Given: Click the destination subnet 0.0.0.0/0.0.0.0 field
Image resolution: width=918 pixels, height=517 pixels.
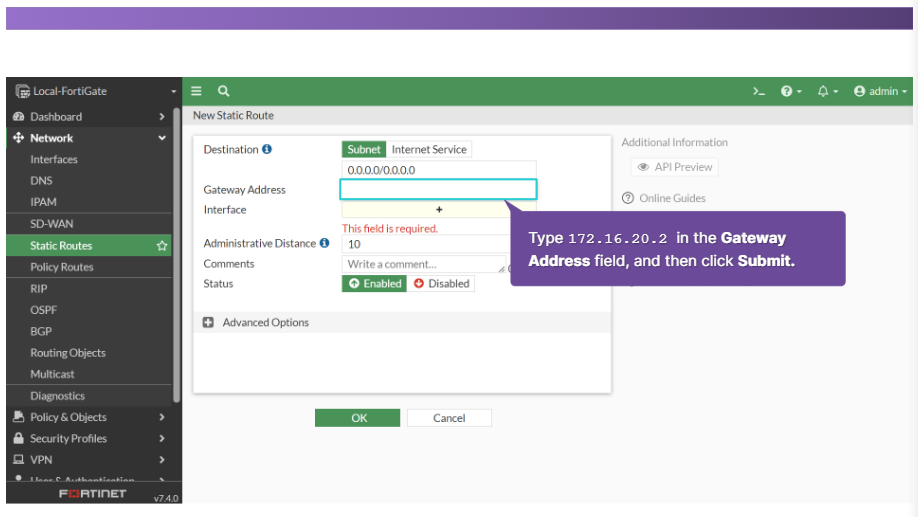Looking at the screenshot, I should [x=439, y=170].
